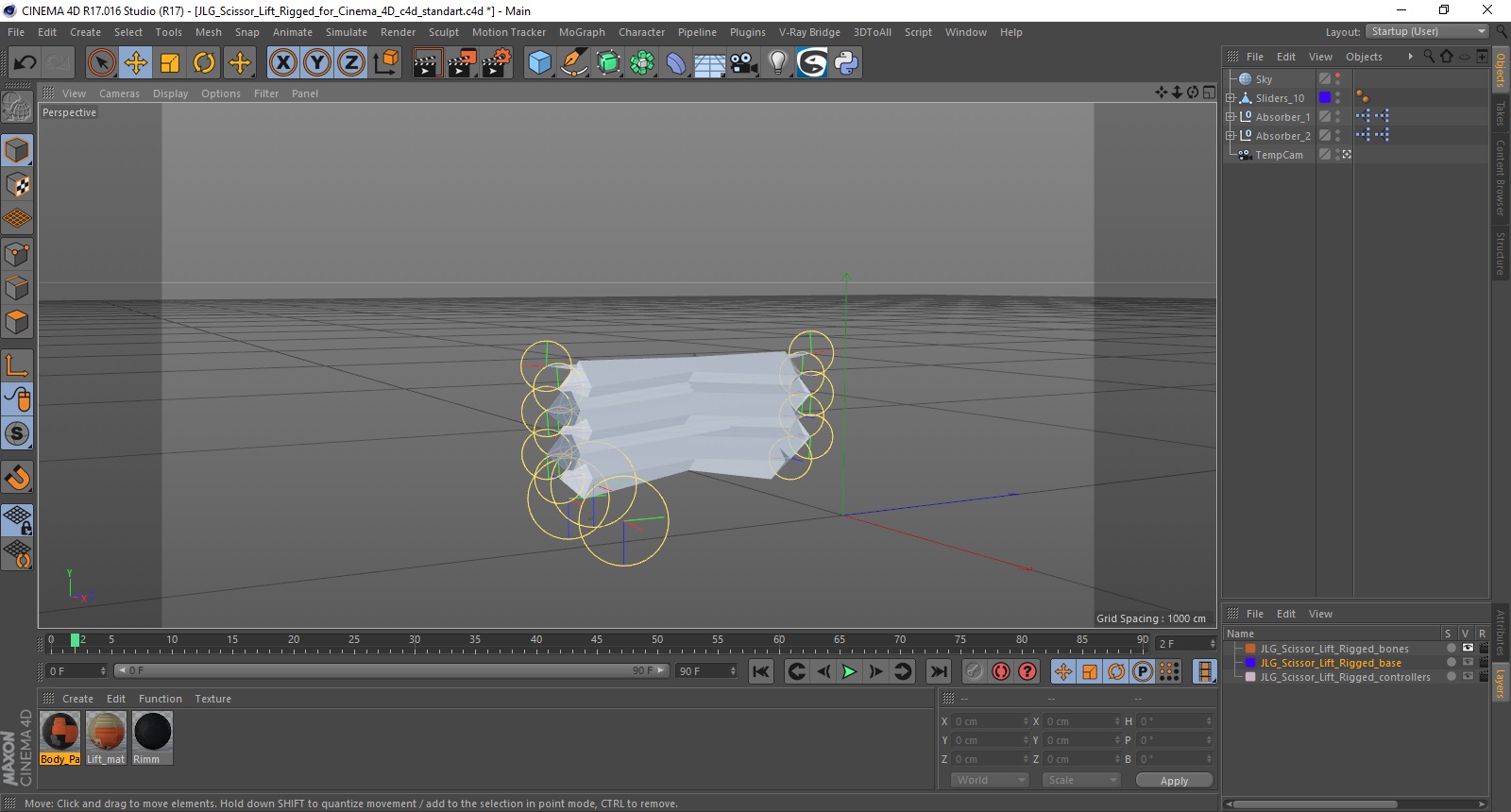Add a camera object
This screenshot has height=812, width=1511.
coord(744,63)
